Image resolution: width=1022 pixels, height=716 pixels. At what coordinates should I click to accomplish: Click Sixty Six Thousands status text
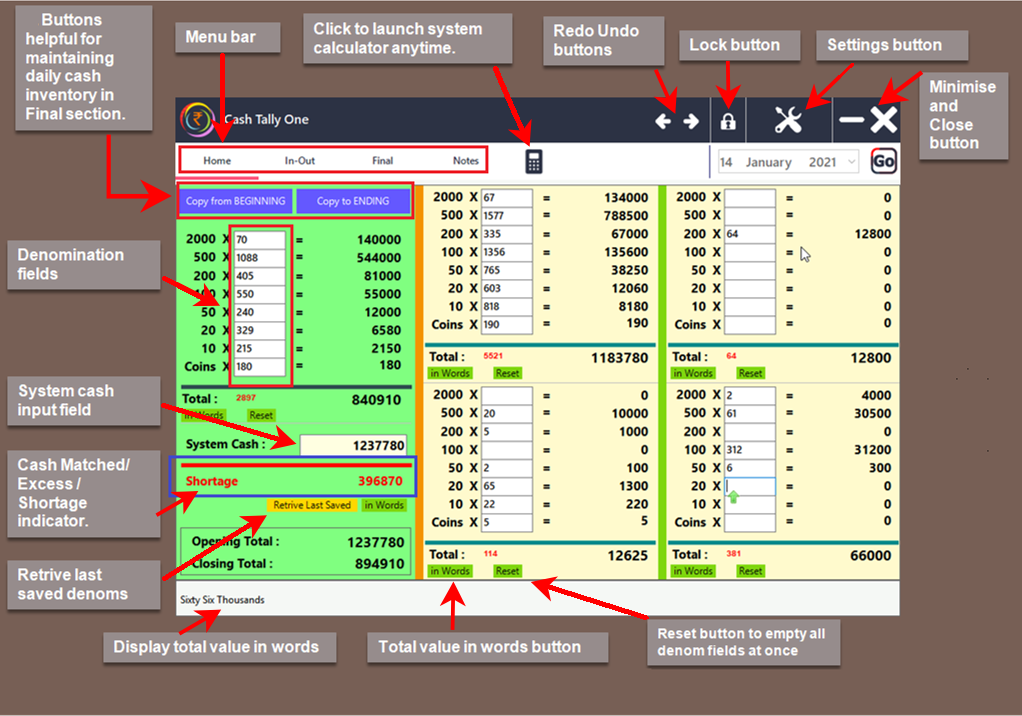(222, 599)
